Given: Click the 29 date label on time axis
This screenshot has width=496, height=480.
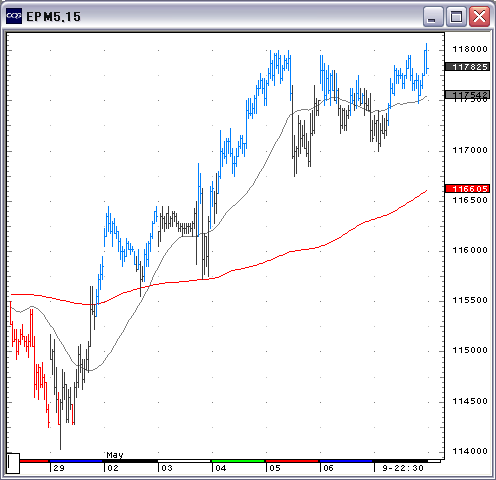Looking at the screenshot, I should click(x=59, y=468).
